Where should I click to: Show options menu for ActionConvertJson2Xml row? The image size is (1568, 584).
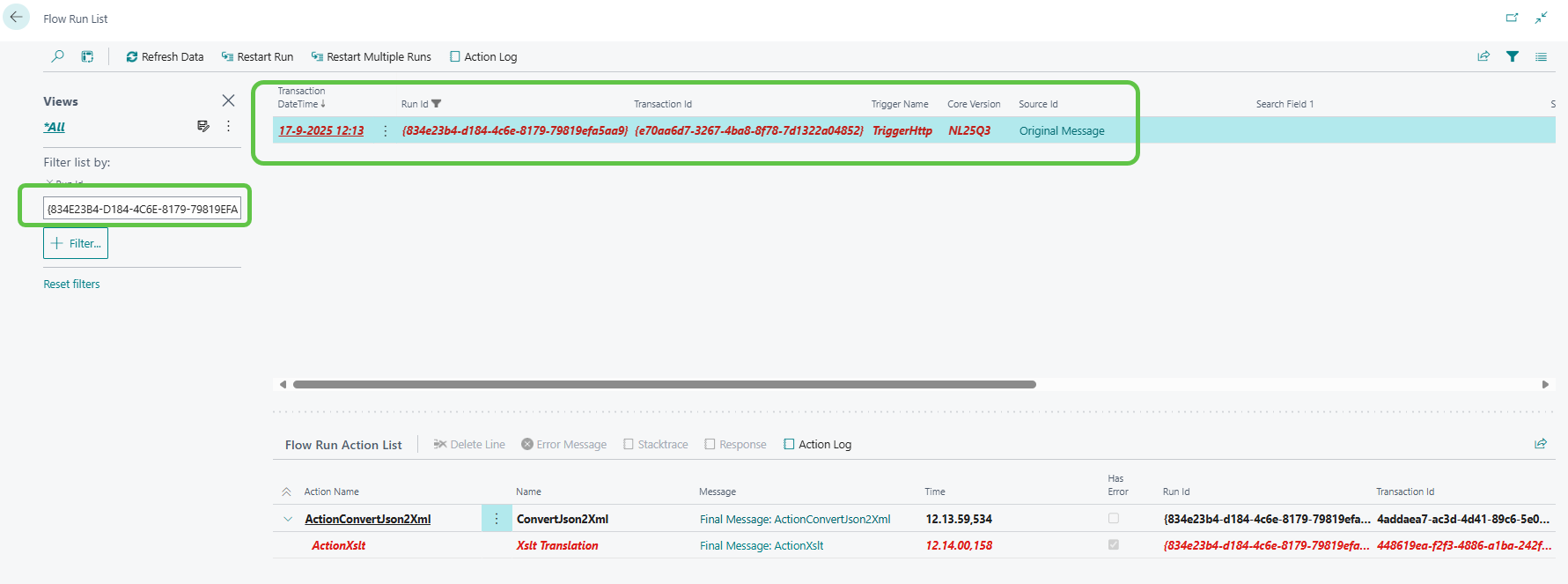[497, 519]
